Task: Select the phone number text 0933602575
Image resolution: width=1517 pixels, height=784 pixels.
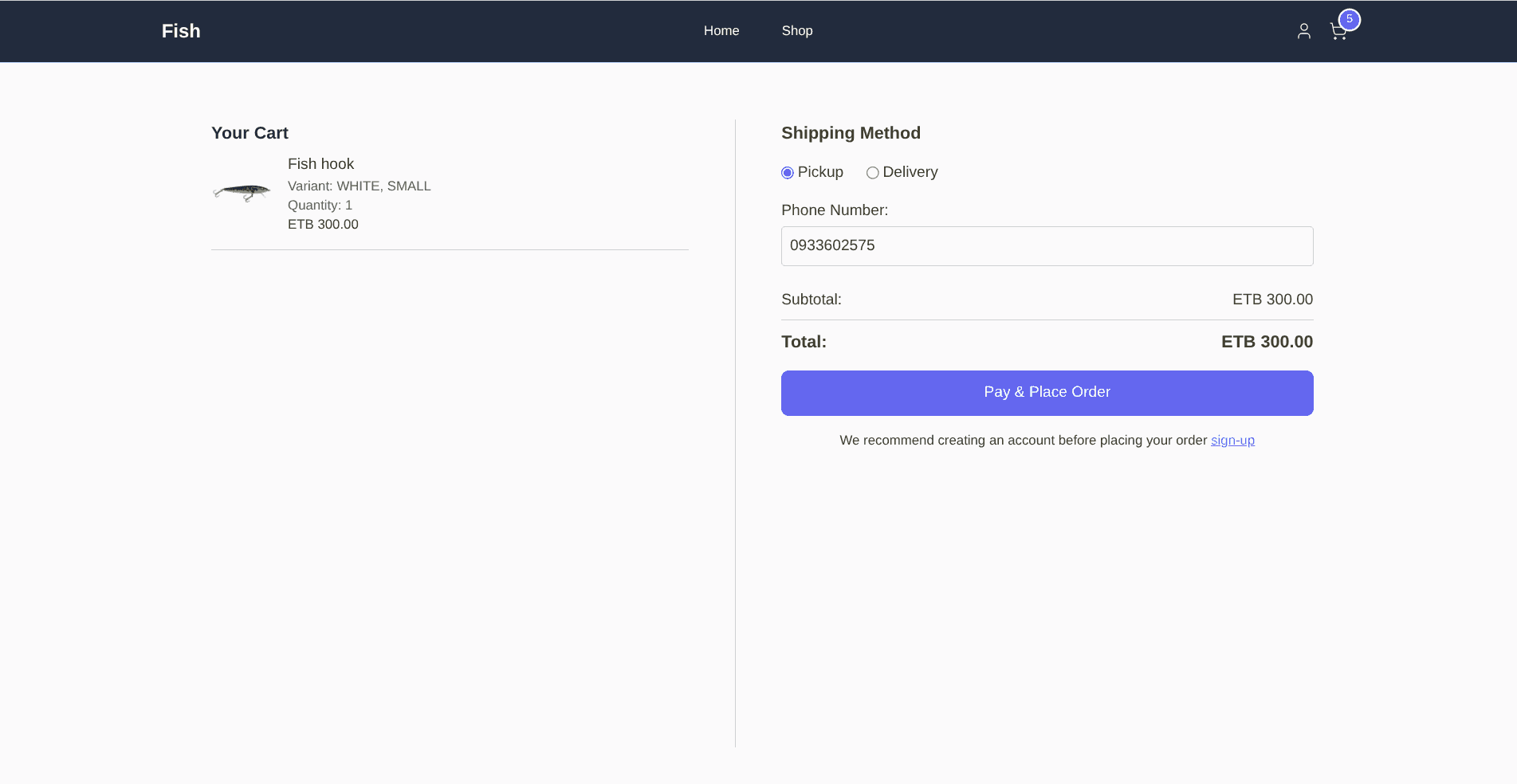Action: pyautogui.click(x=831, y=245)
